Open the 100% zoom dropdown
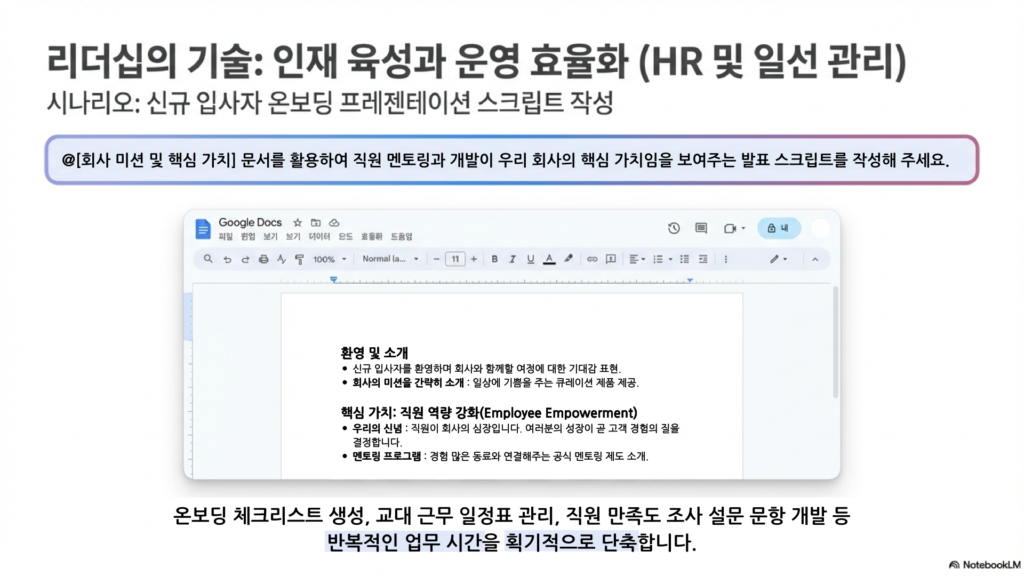 click(328, 259)
